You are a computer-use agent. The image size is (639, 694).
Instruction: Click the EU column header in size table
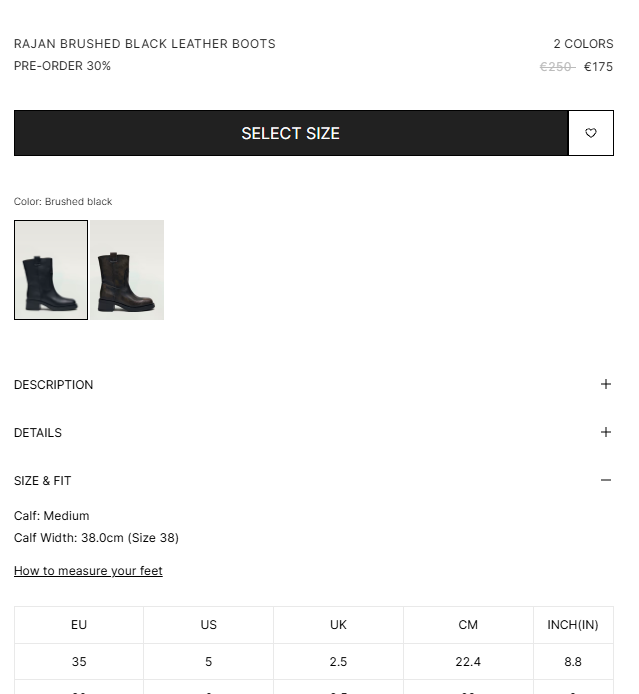coord(79,625)
